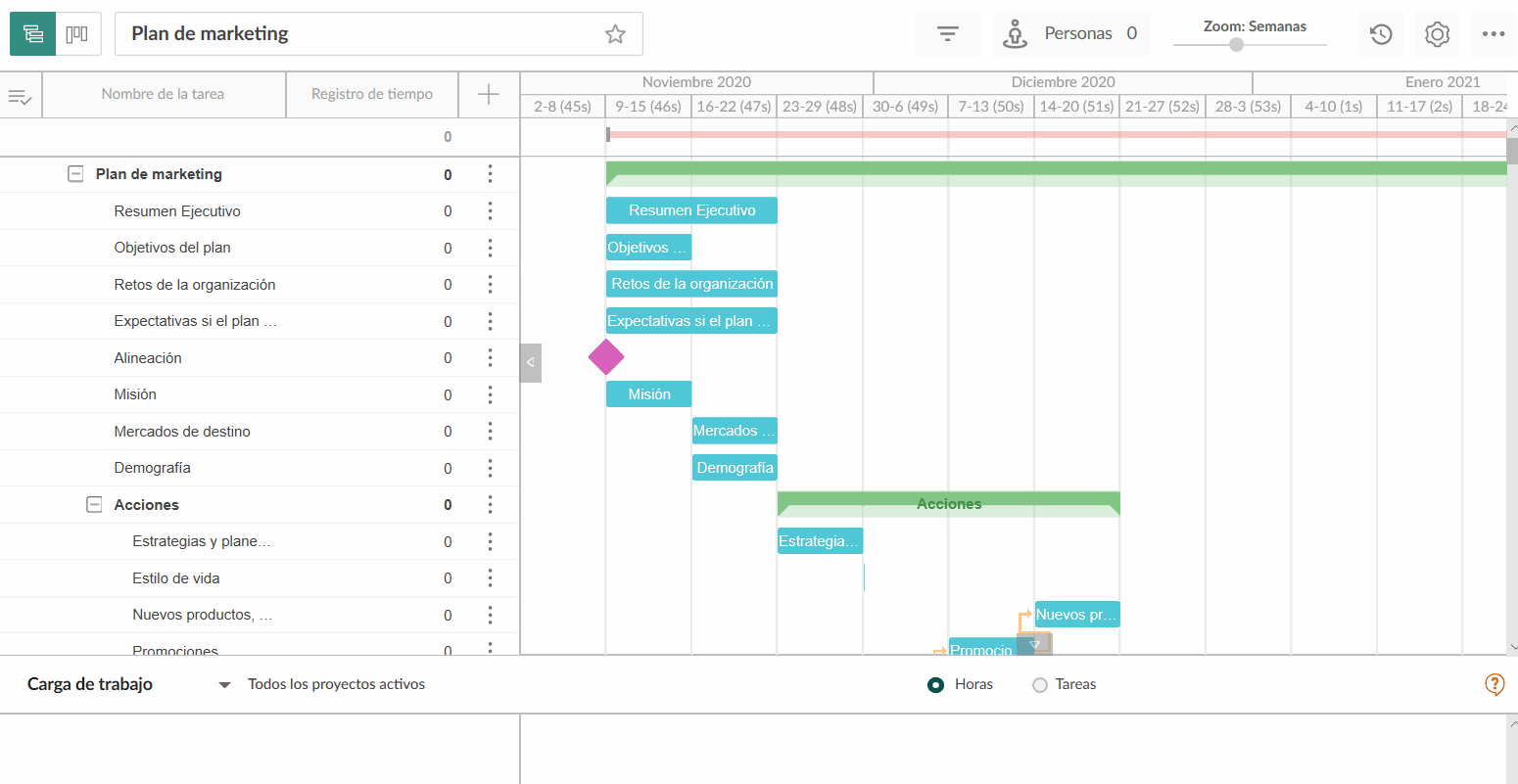
Task: Switch to the board view icon
Action: coord(74,32)
